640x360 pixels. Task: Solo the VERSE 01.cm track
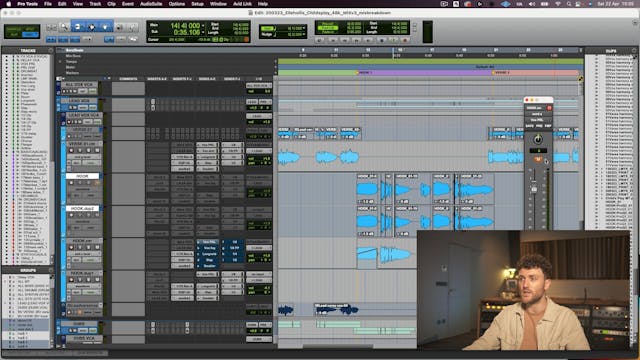tap(88, 151)
